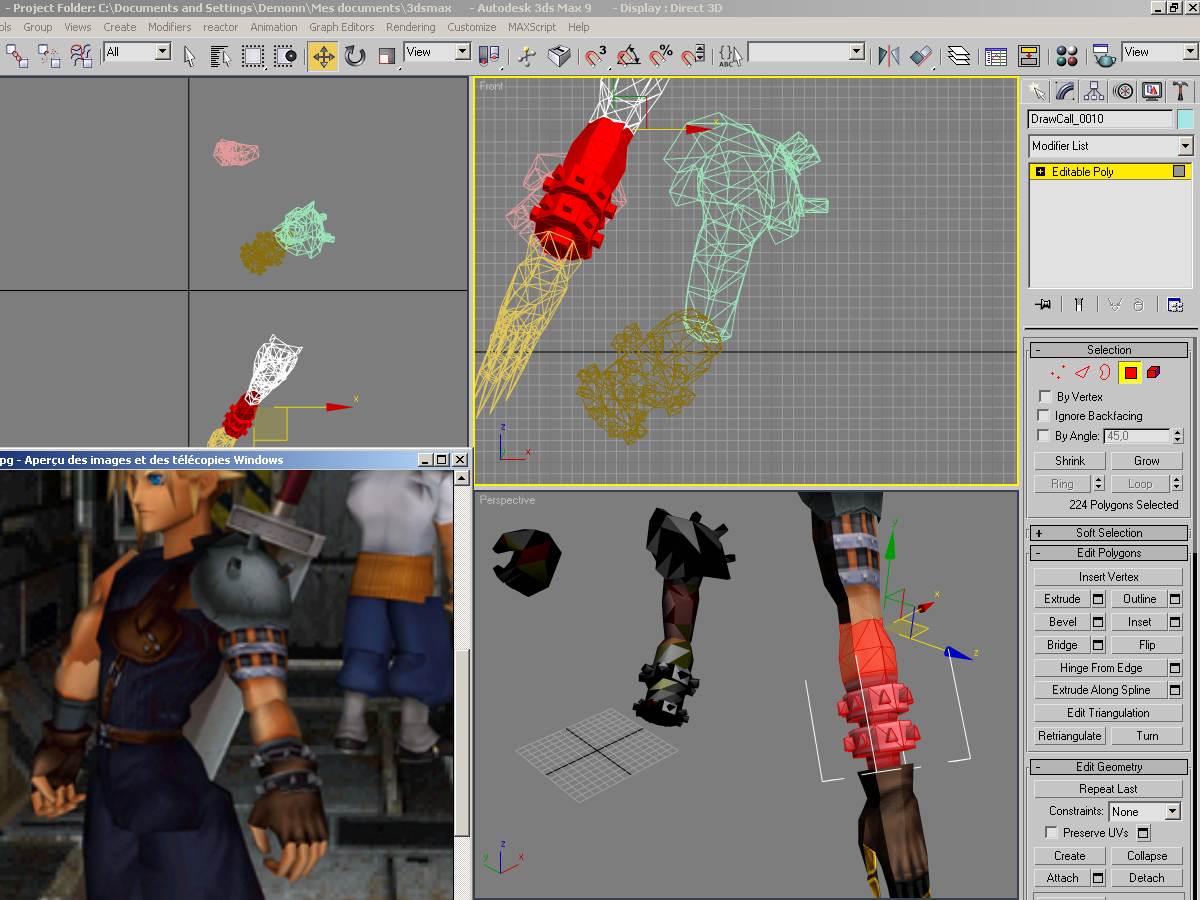1200x900 pixels.
Task: Open the Graph Editors menu
Action: tap(341, 27)
